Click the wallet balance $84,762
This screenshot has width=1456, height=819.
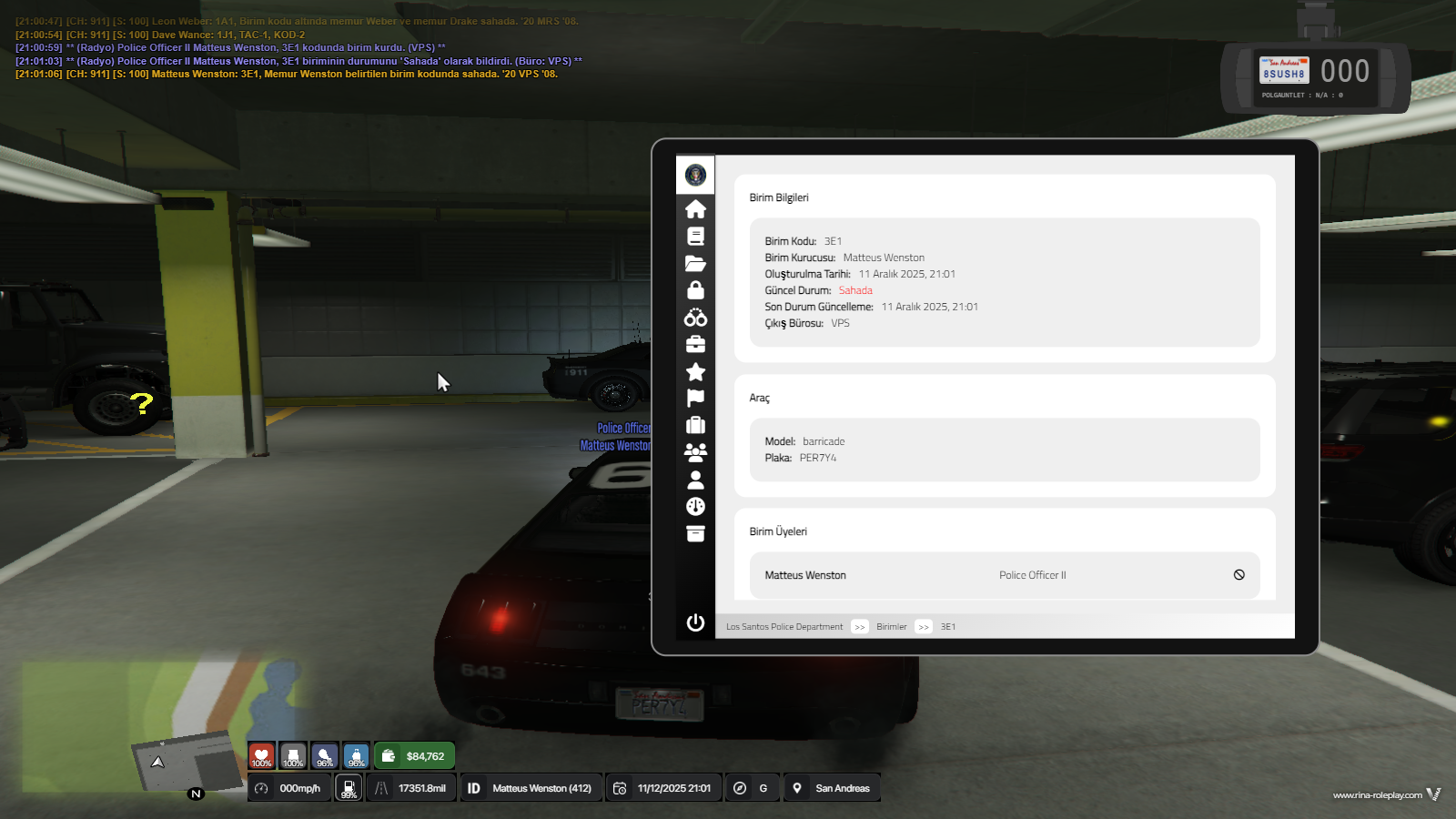coord(414,755)
